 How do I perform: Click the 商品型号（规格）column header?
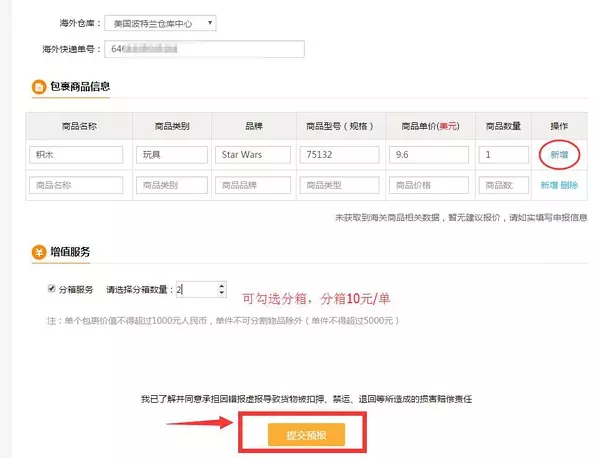click(x=340, y=126)
